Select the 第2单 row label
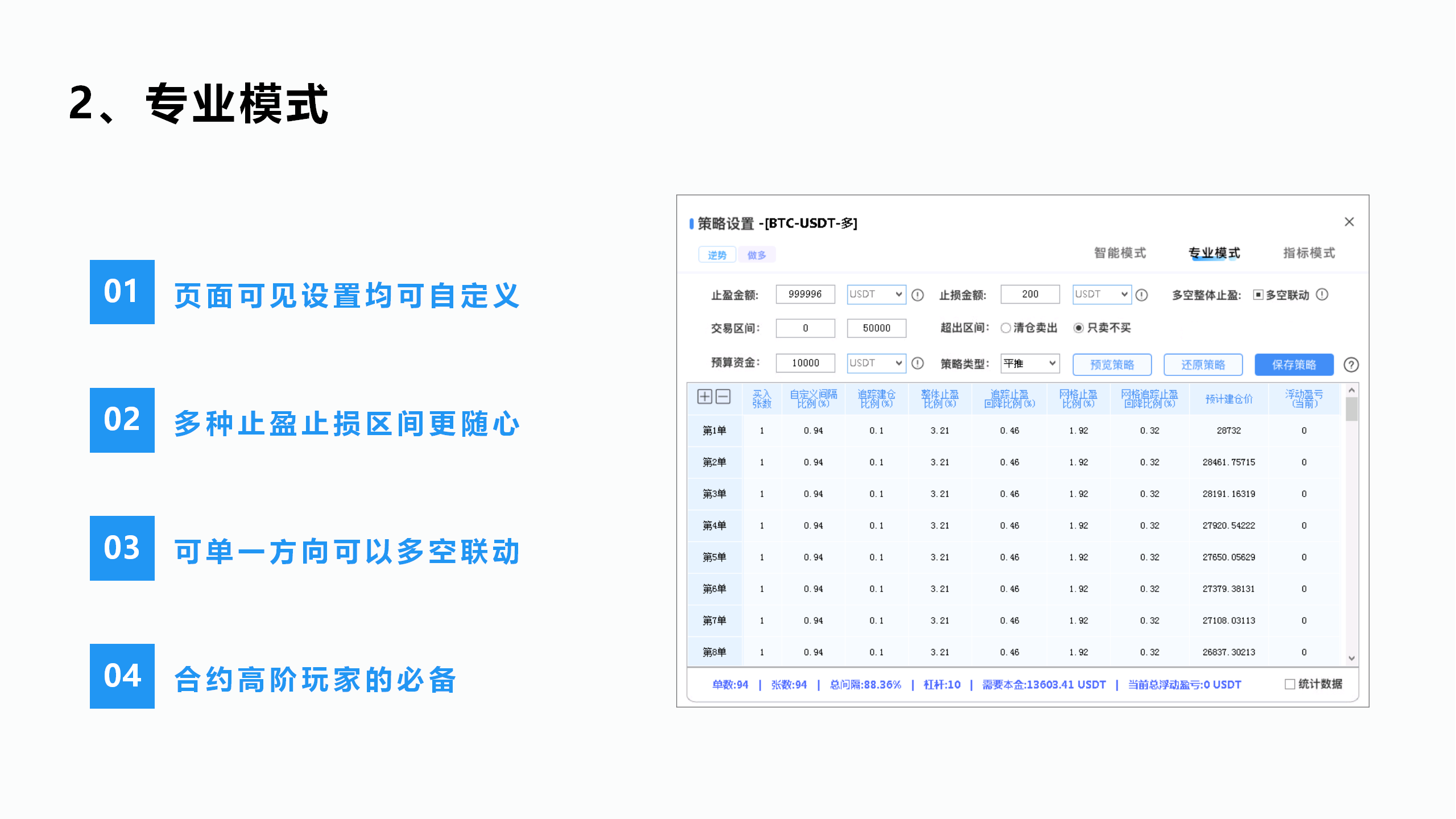 click(714, 462)
